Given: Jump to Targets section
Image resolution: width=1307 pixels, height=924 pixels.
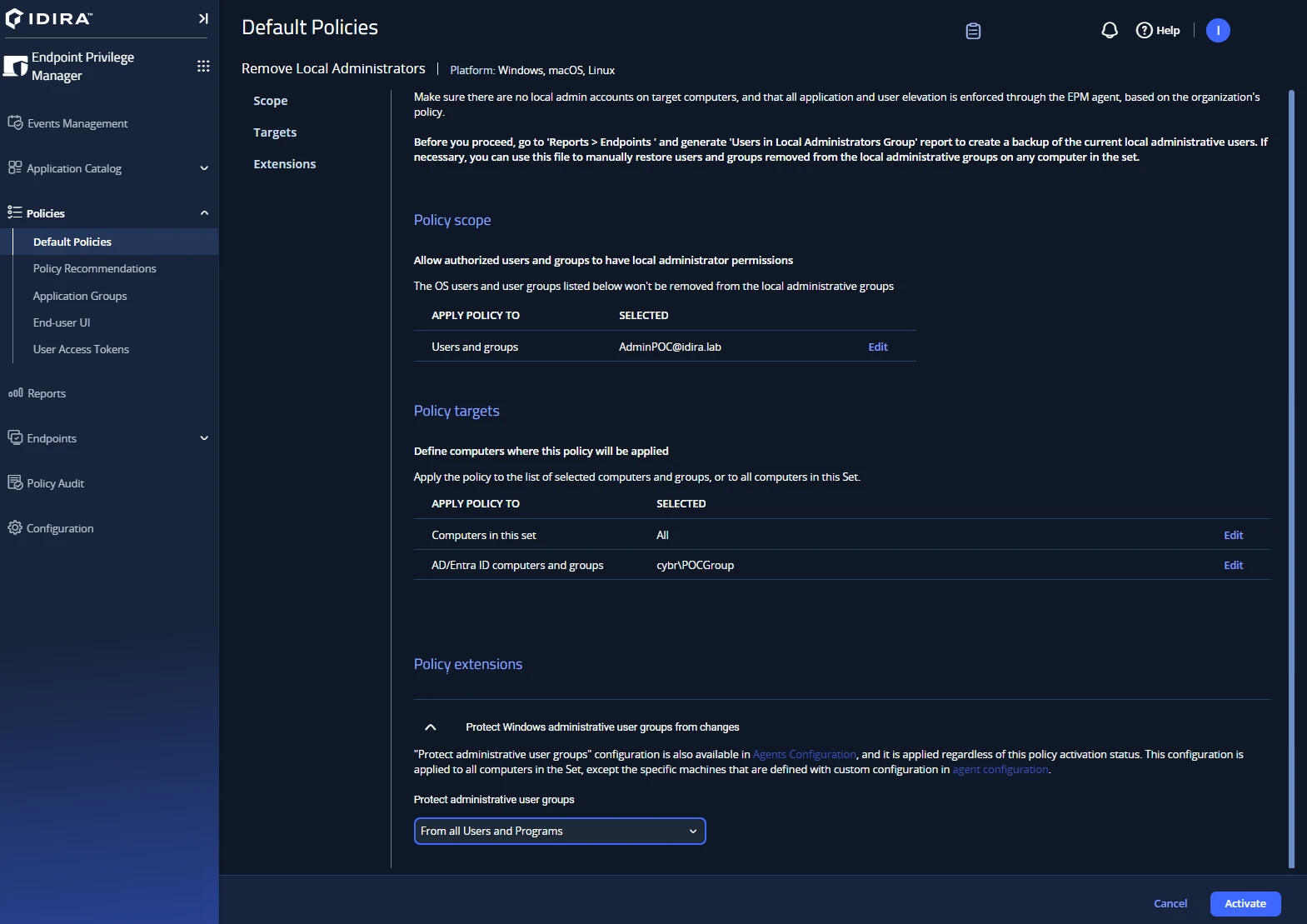Looking at the screenshot, I should [275, 132].
